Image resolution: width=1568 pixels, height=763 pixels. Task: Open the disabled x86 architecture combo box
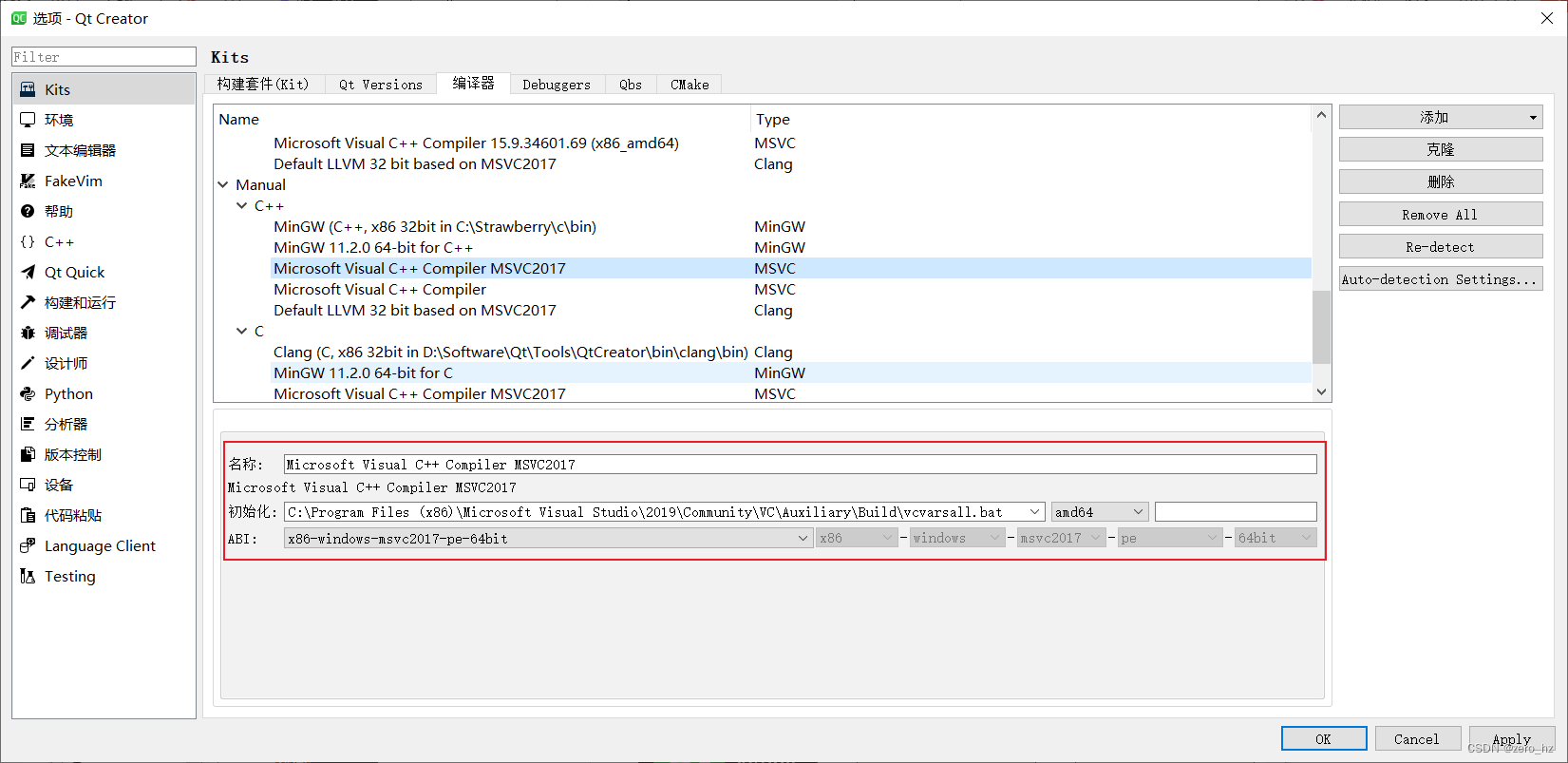856,539
